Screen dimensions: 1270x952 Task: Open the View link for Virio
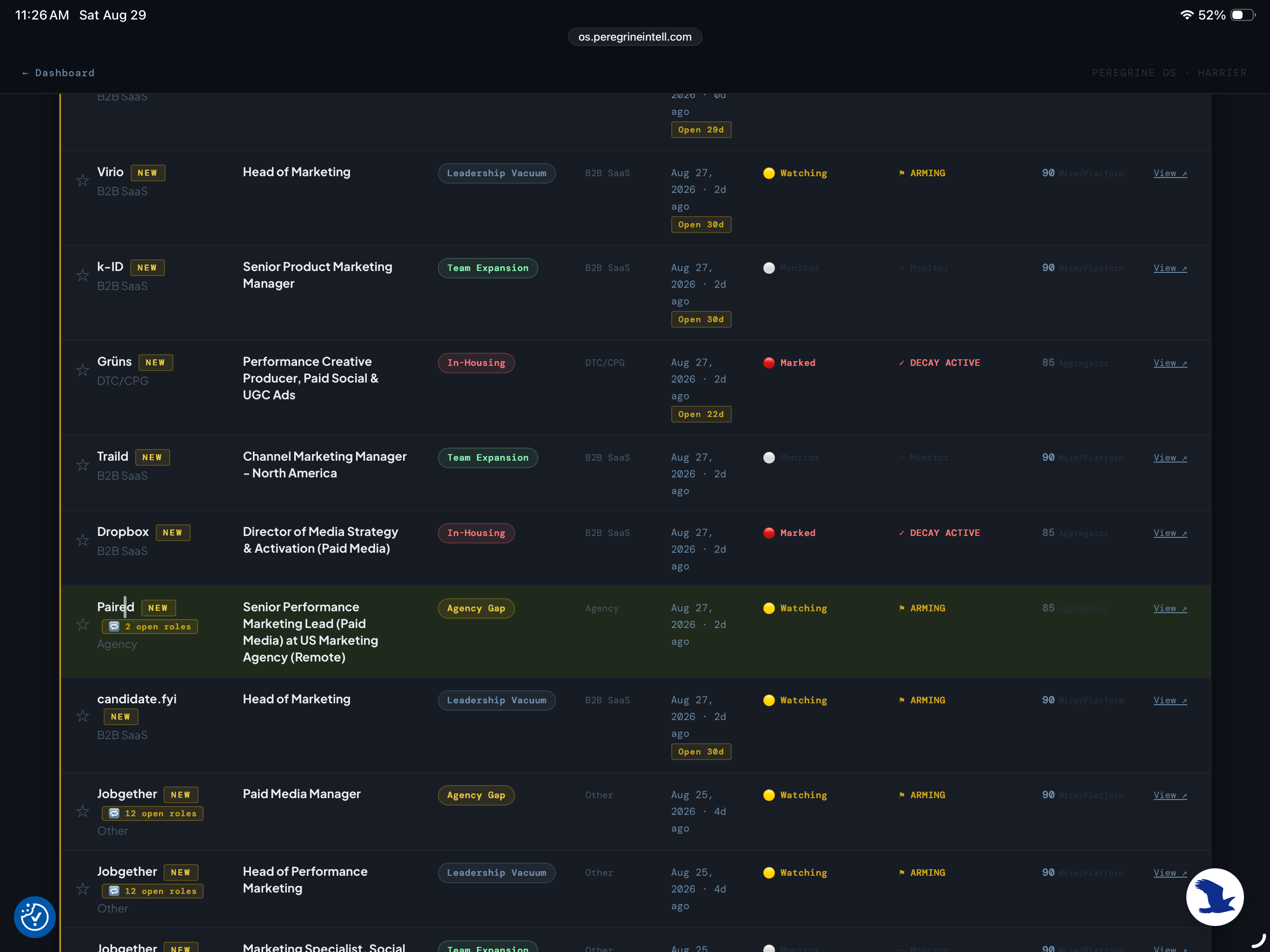(x=1170, y=173)
